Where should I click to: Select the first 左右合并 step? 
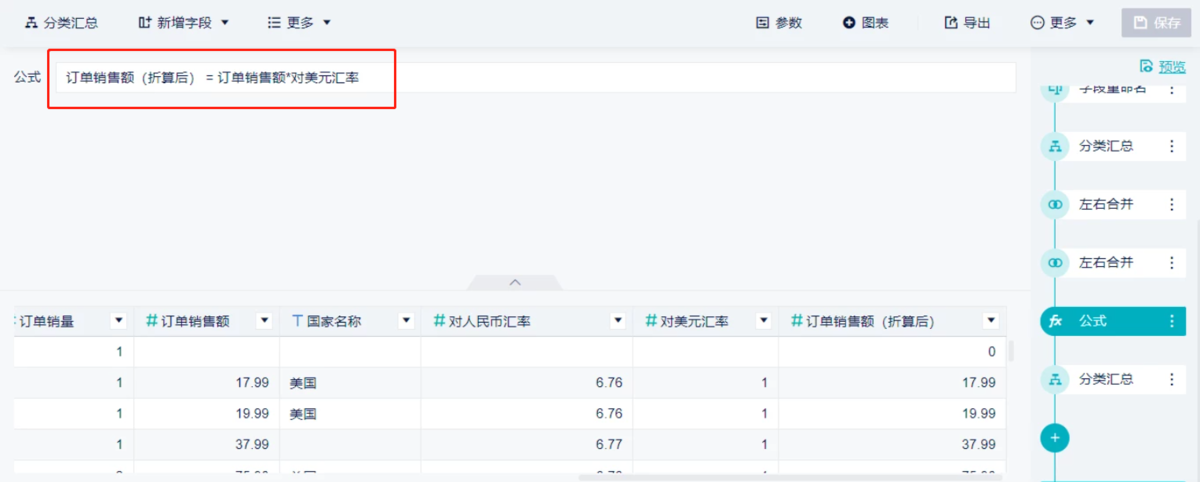pos(1113,204)
